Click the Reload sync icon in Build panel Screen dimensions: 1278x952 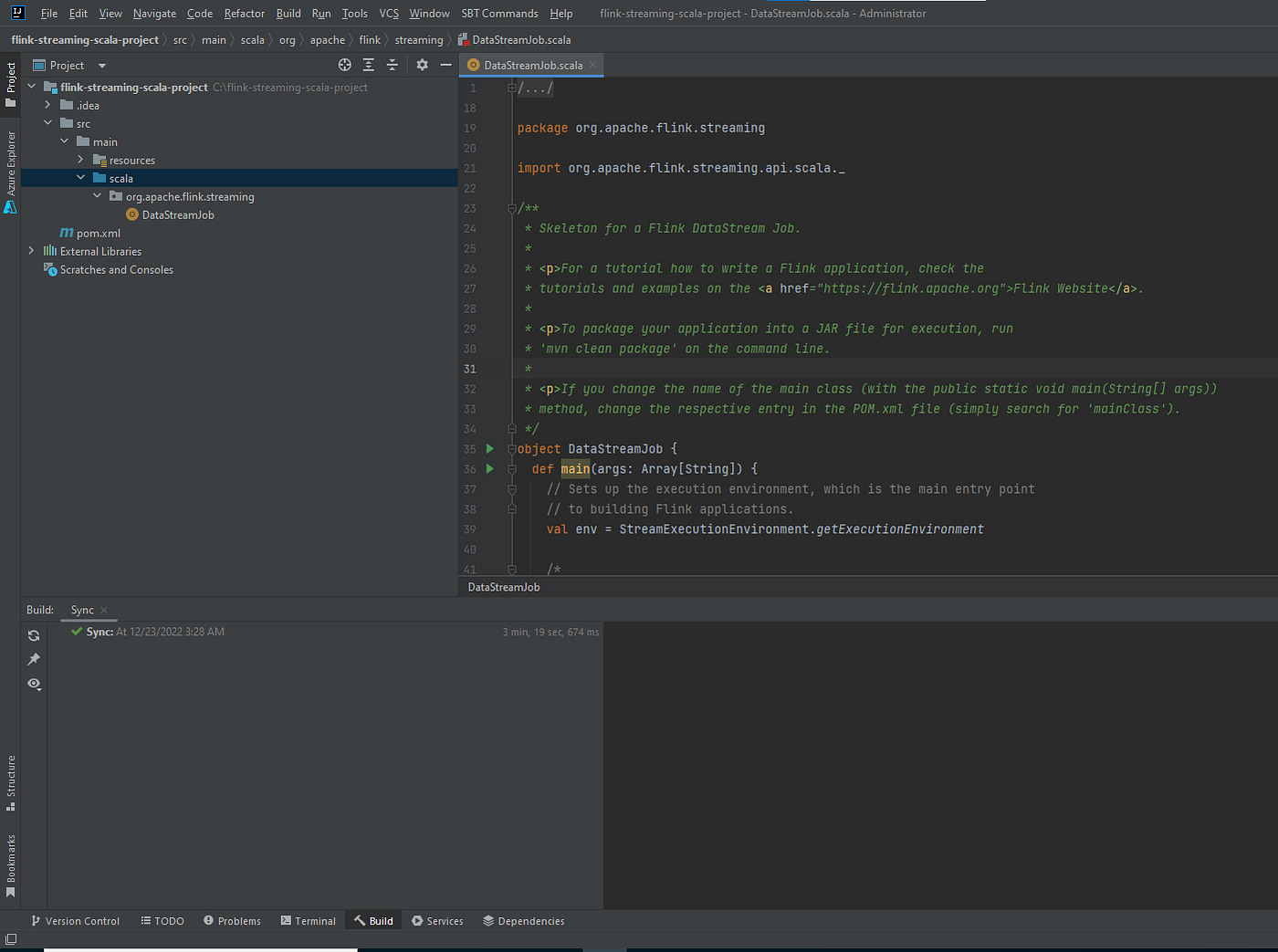pyautogui.click(x=34, y=635)
